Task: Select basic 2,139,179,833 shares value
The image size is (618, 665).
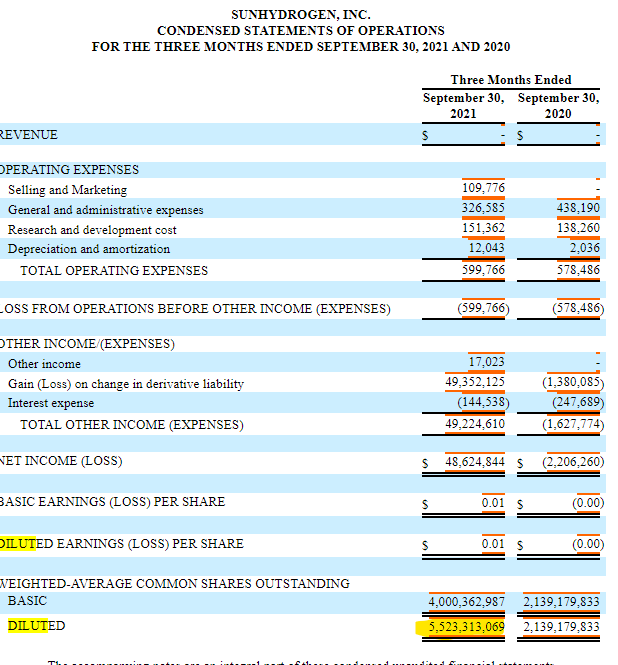Action: point(561,602)
